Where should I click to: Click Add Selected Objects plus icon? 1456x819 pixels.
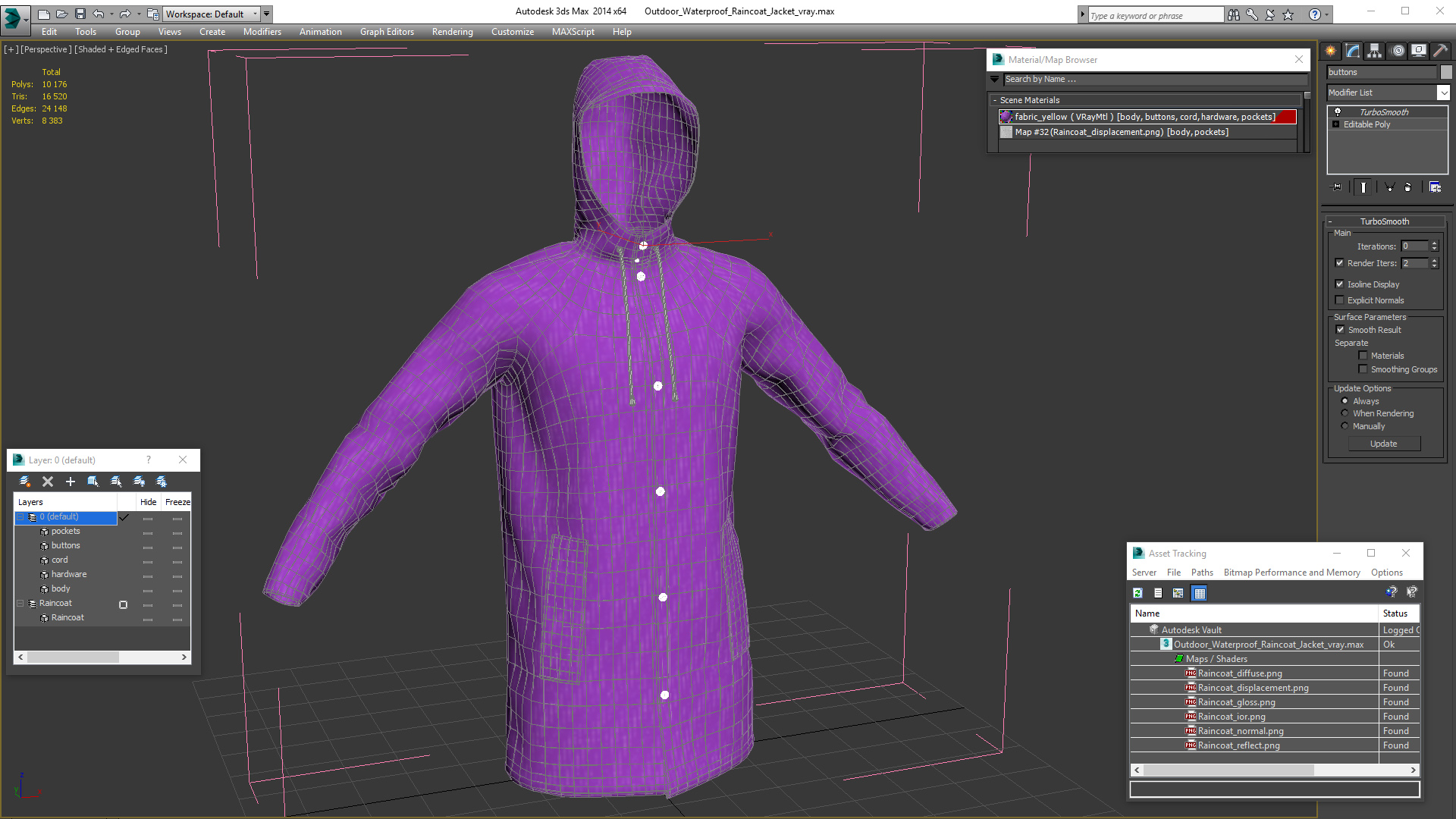tap(71, 482)
